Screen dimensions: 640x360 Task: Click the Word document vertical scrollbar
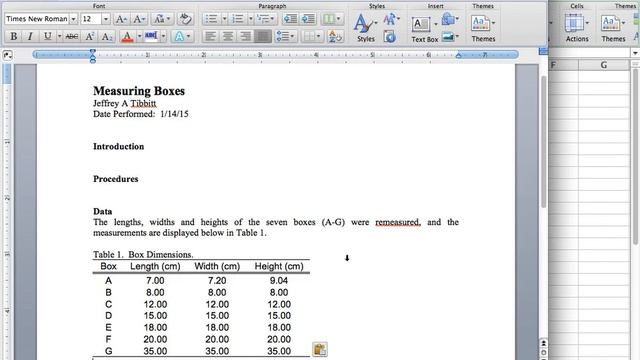[544, 141]
